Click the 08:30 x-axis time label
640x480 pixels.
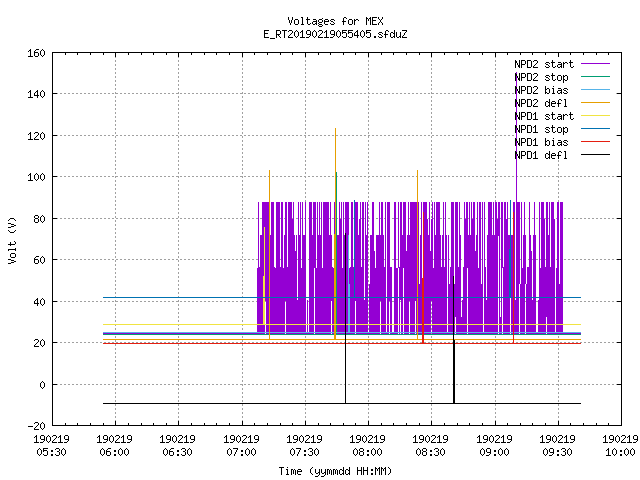coord(431,452)
